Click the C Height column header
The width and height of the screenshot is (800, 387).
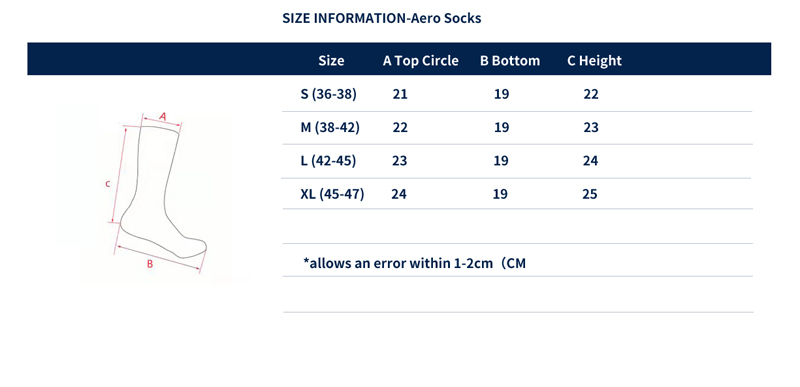click(594, 61)
